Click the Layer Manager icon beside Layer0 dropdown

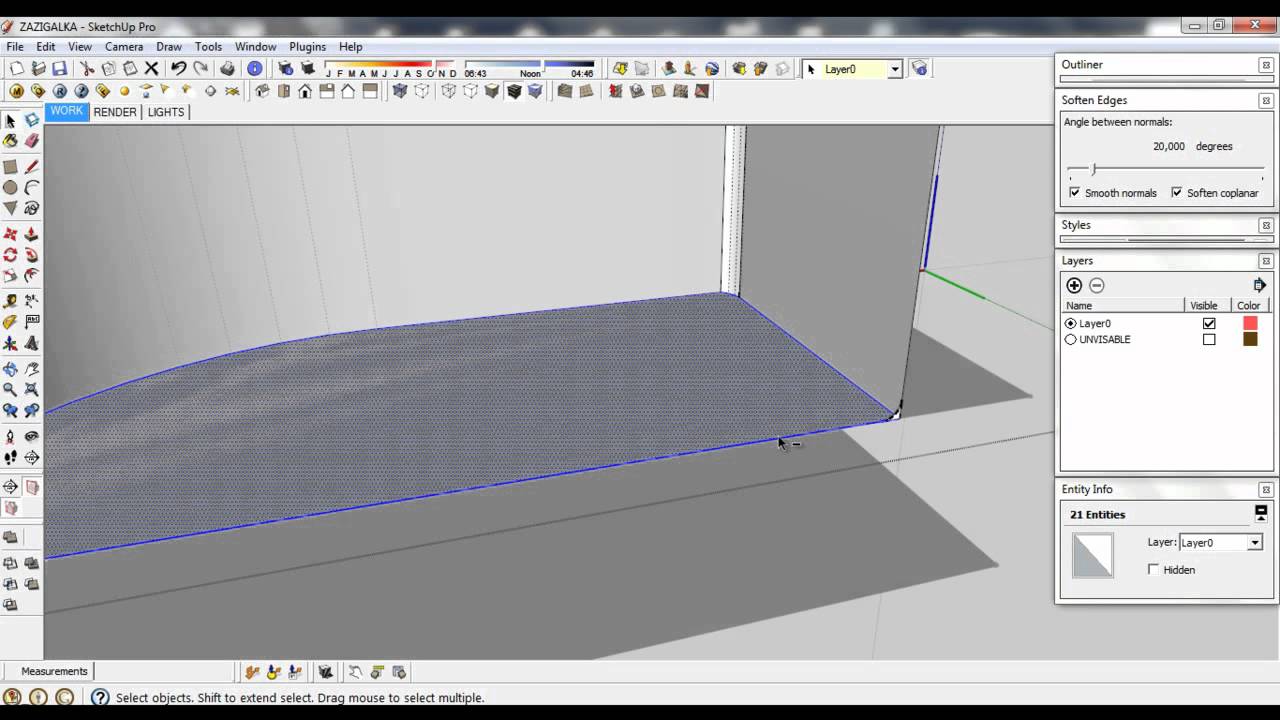pos(920,69)
